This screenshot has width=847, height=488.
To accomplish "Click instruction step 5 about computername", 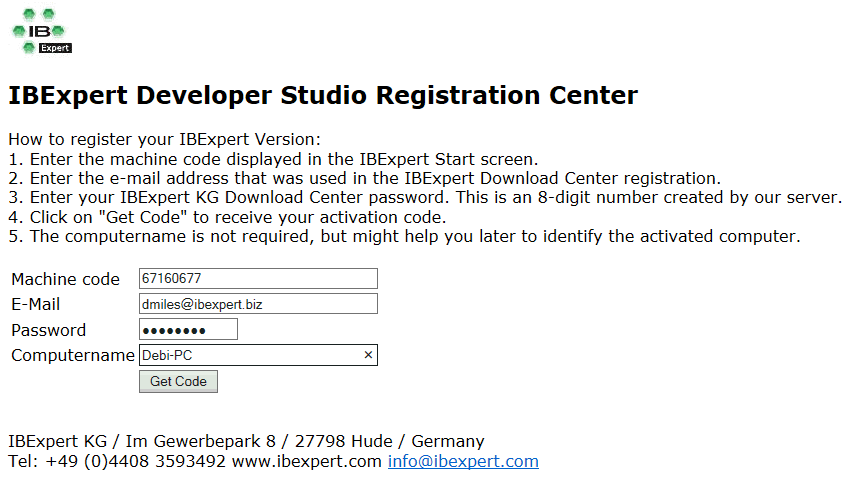I will [x=404, y=237].
